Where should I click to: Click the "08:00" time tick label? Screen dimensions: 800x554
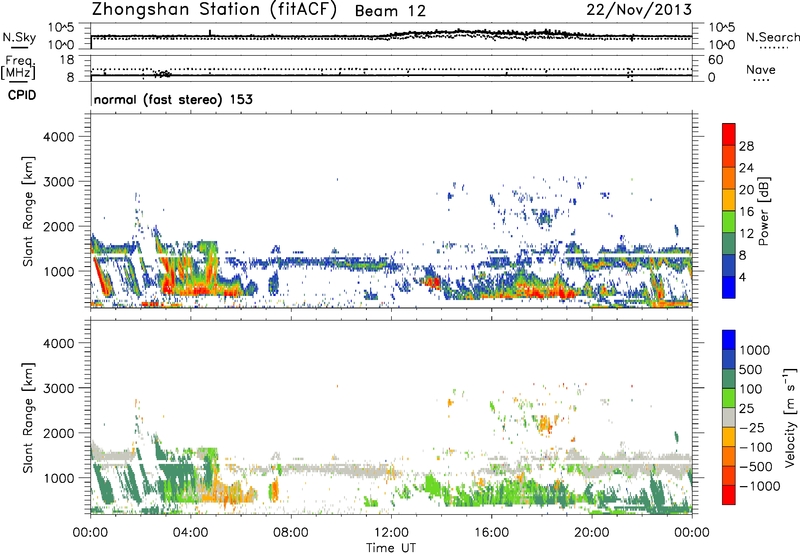click(291, 533)
